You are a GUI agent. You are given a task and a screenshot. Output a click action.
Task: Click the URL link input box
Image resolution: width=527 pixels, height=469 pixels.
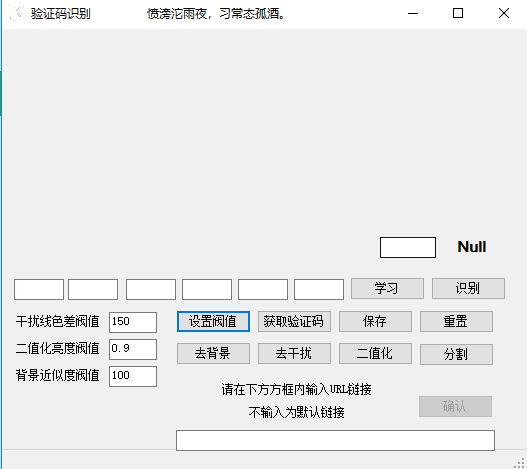(x=335, y=440)
